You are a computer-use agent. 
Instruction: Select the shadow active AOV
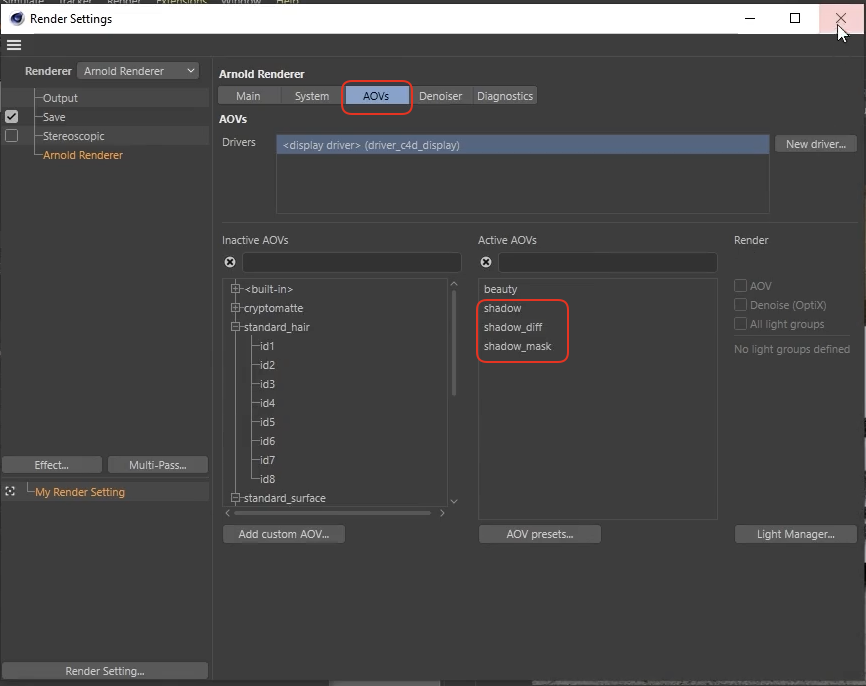[x=503, y=308]
